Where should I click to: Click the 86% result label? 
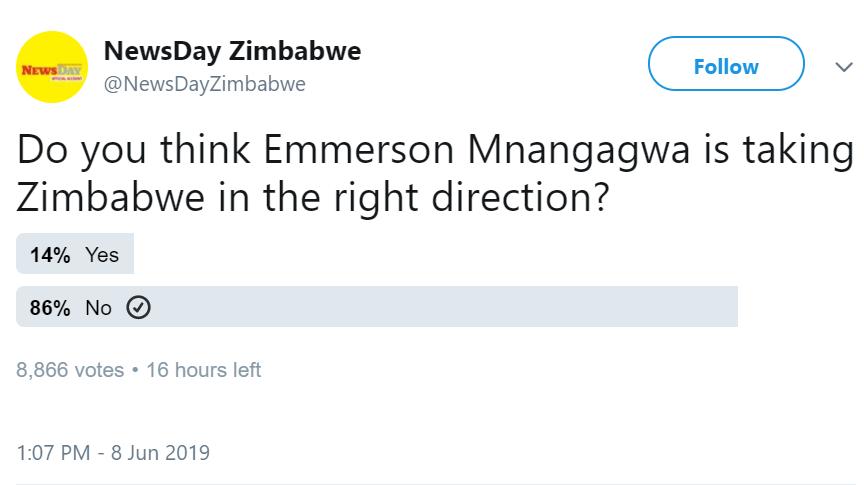(x=50, y=308)
